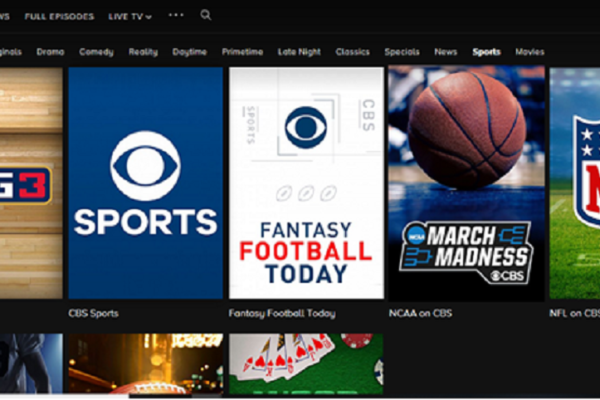Open the poker cards show thumbnail

pyautogui.click(x=305, y=365)
